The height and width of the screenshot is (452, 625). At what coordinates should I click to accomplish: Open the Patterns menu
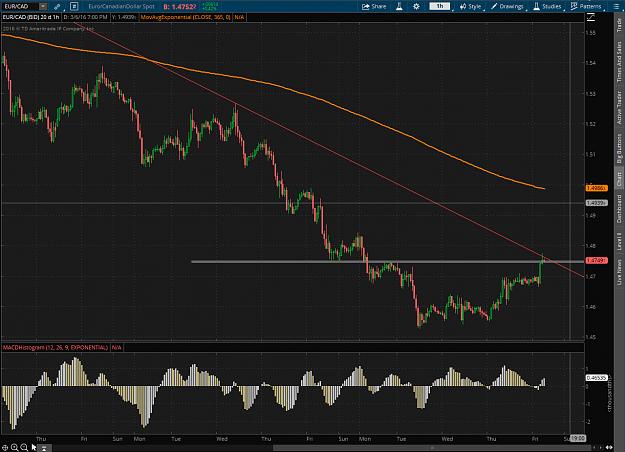(586, 6)
